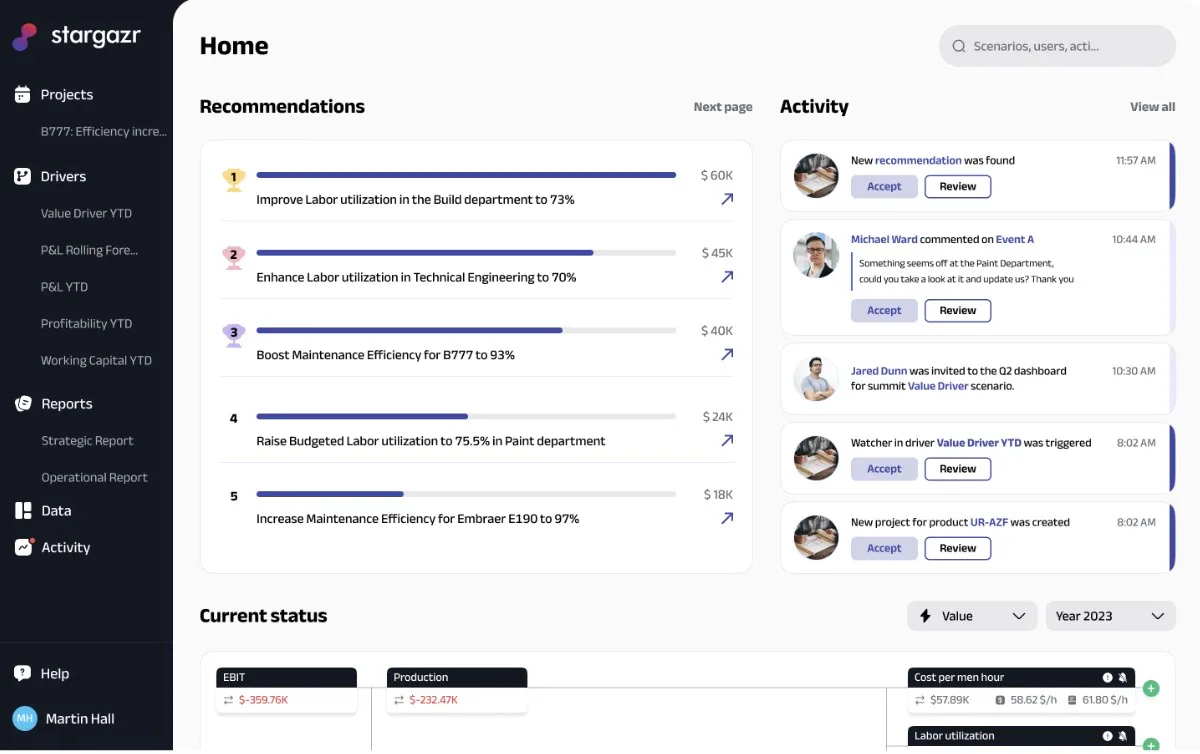
Task: Open the Year 2023 dropdown
Action: (1108, 616)
